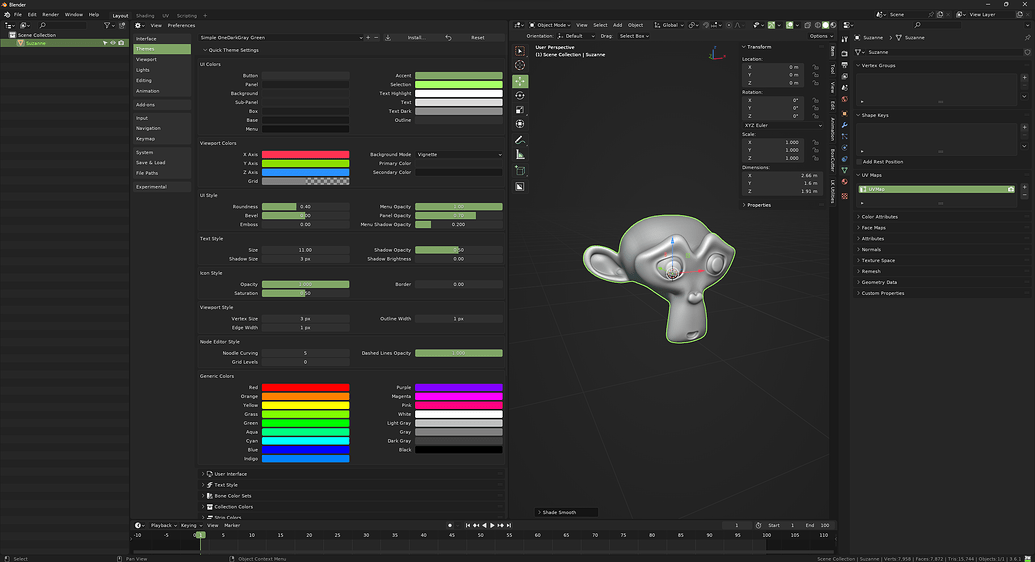
Task: Switch to the Scripting workspace tab
Action: 186,15
